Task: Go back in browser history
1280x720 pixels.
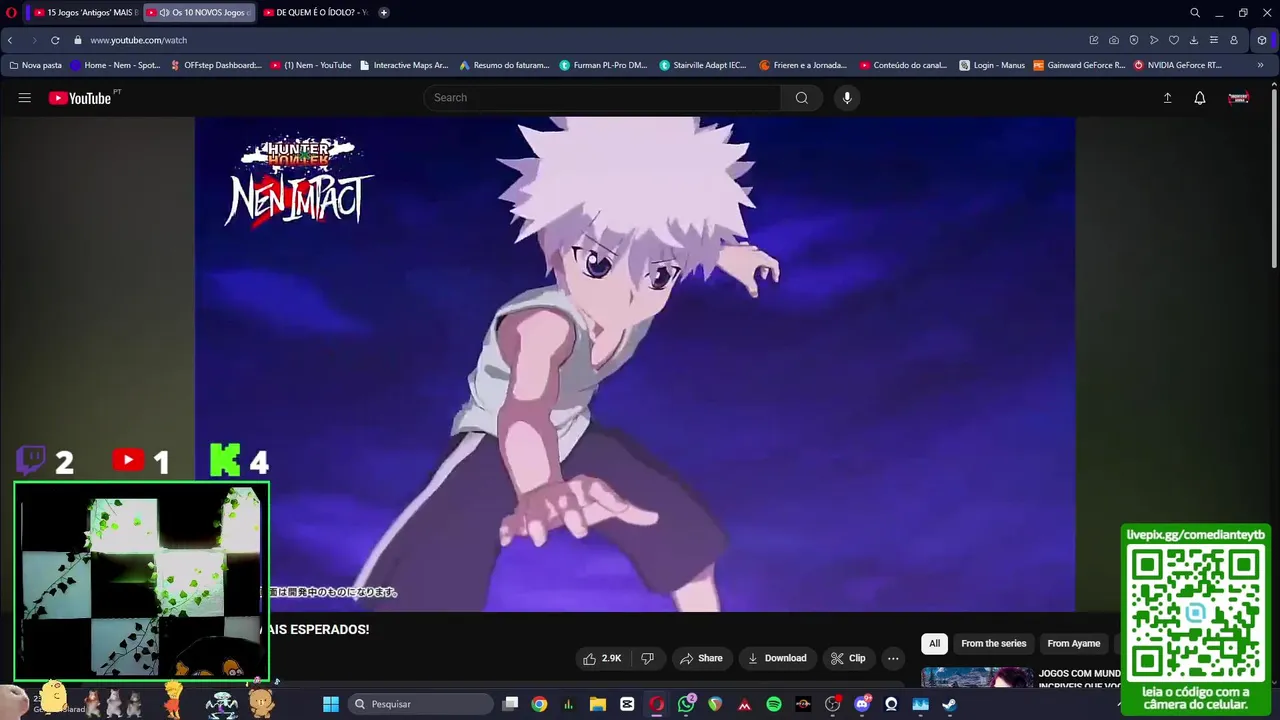Action: coord(10,40)
